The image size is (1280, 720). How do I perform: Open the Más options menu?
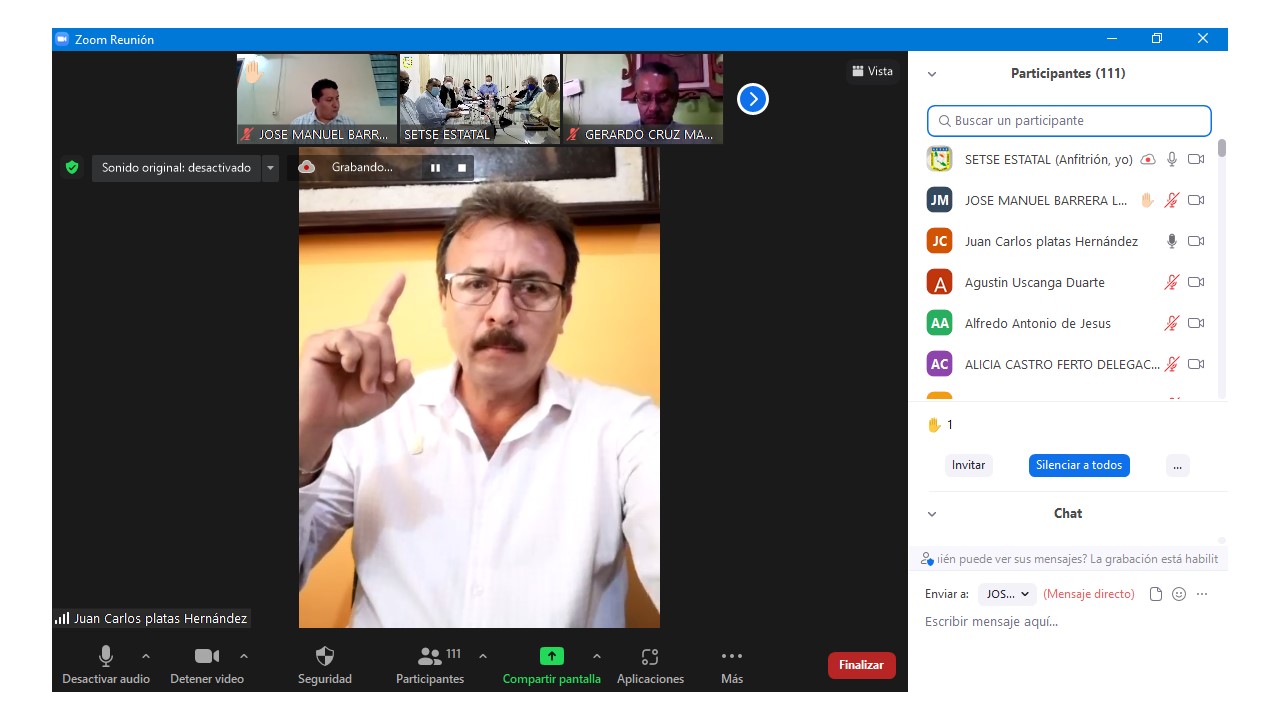(732, 666)
